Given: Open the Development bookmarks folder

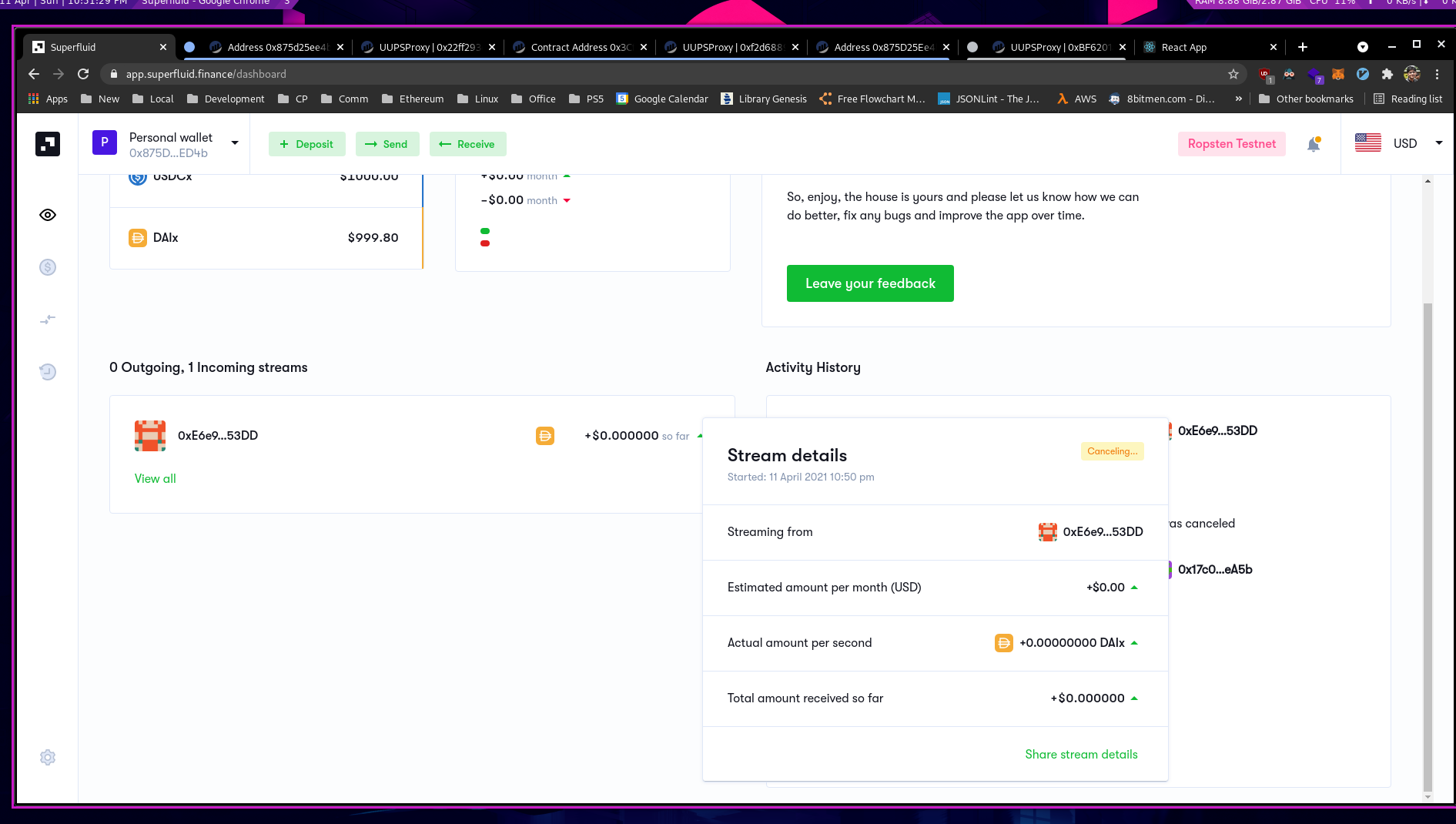Looking at the screenshot, I should (x=226, y=99).
